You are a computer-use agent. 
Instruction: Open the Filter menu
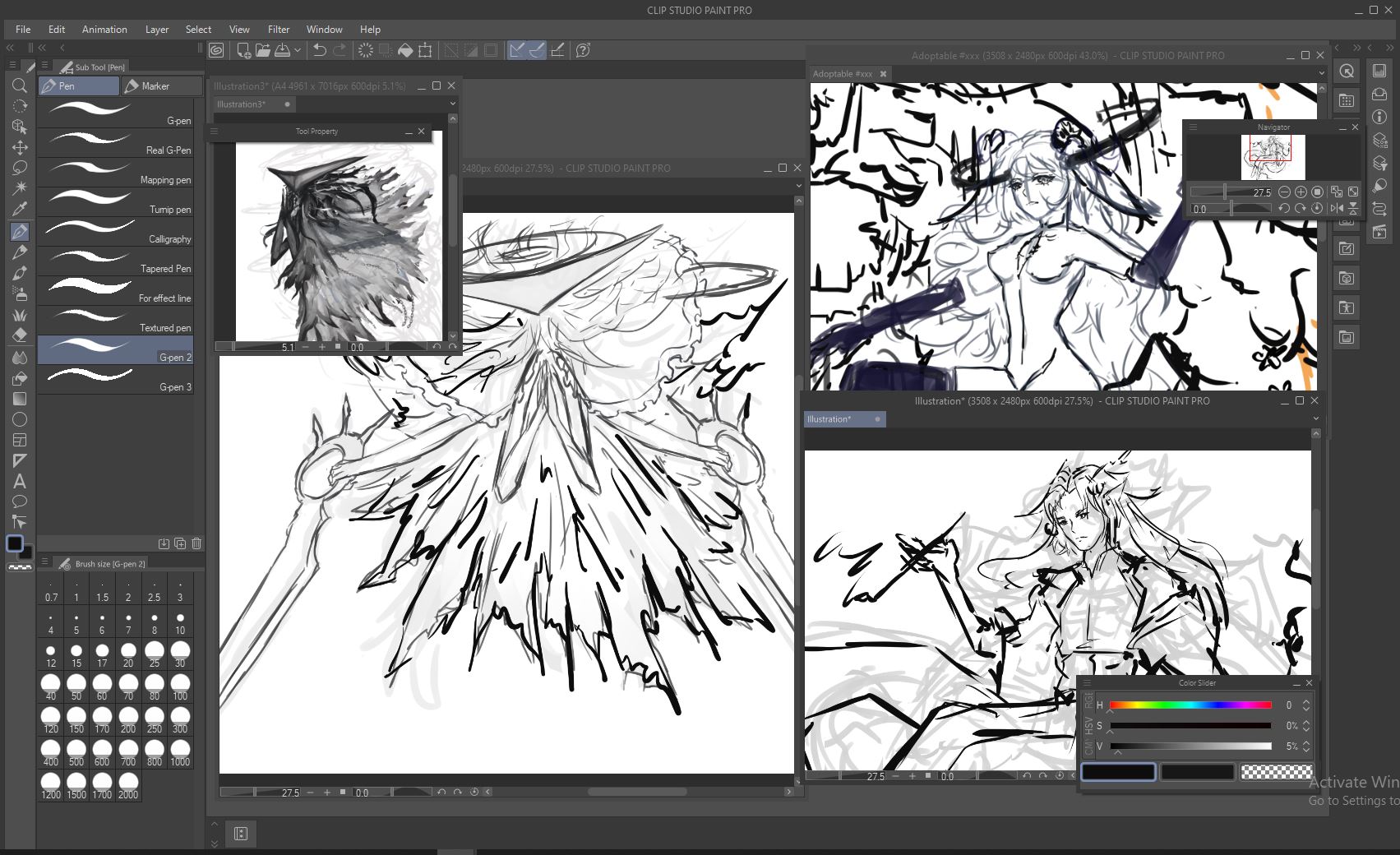279,29
